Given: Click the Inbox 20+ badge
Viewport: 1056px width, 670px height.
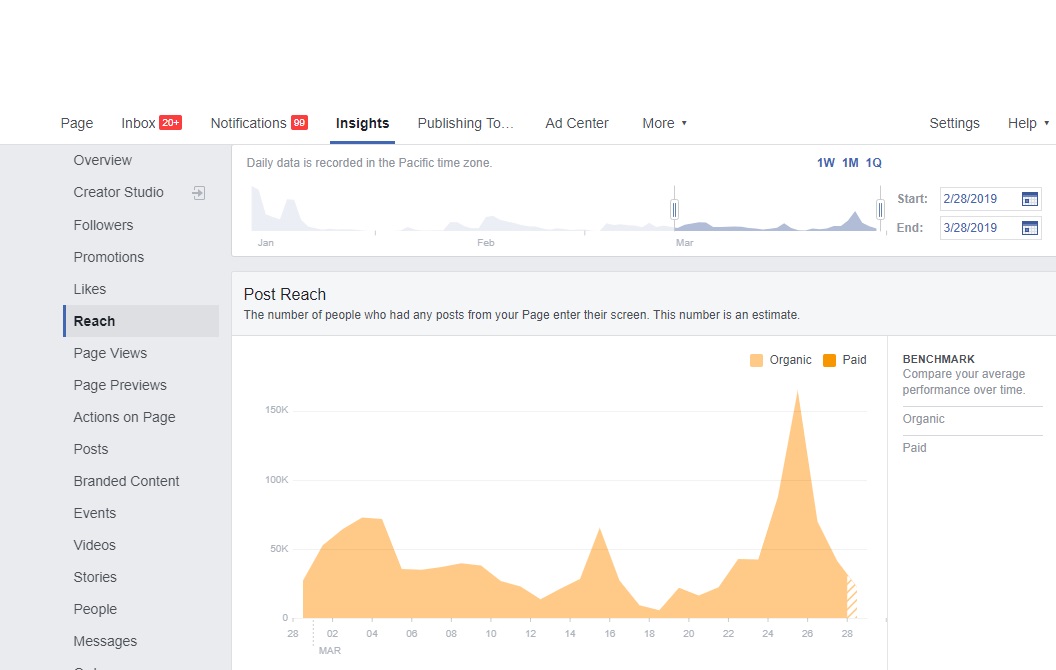Looking at the screenshot, I should (x=170, y=123).
